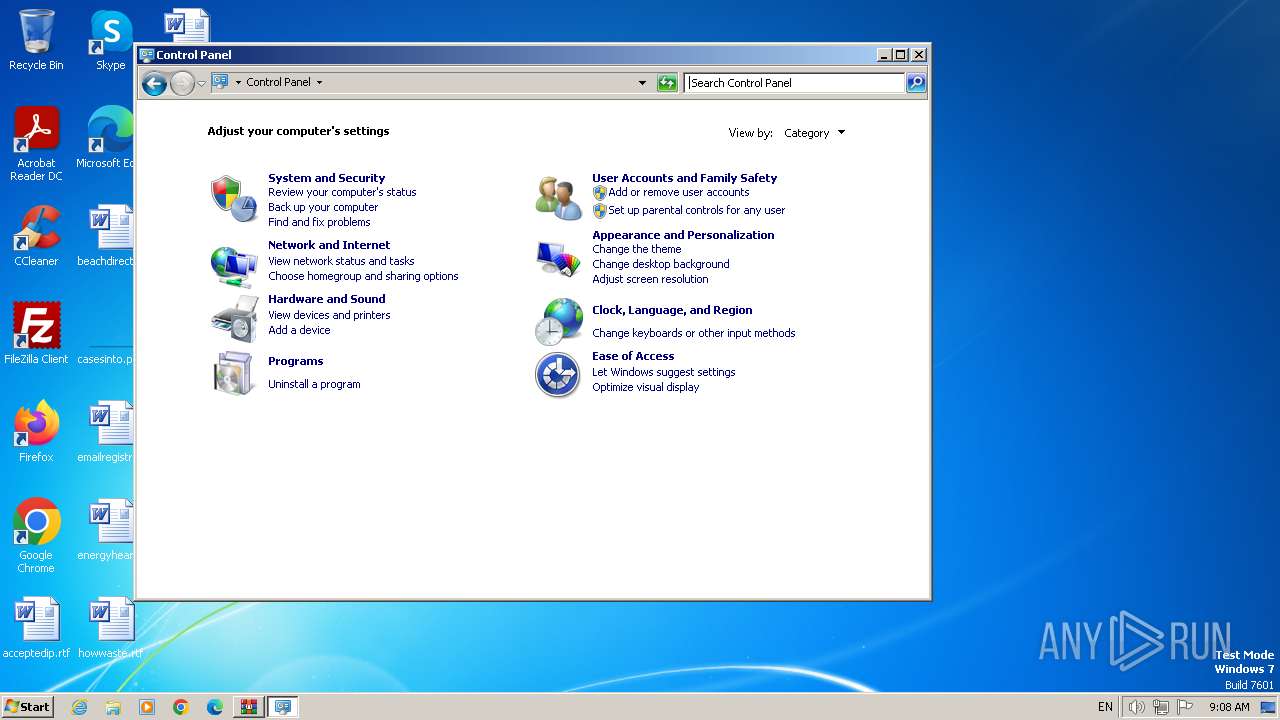Viewport: 1280px width, 720px height.
Task: Click the Hardware and Sound heading
Action: (x=326, y=299)
